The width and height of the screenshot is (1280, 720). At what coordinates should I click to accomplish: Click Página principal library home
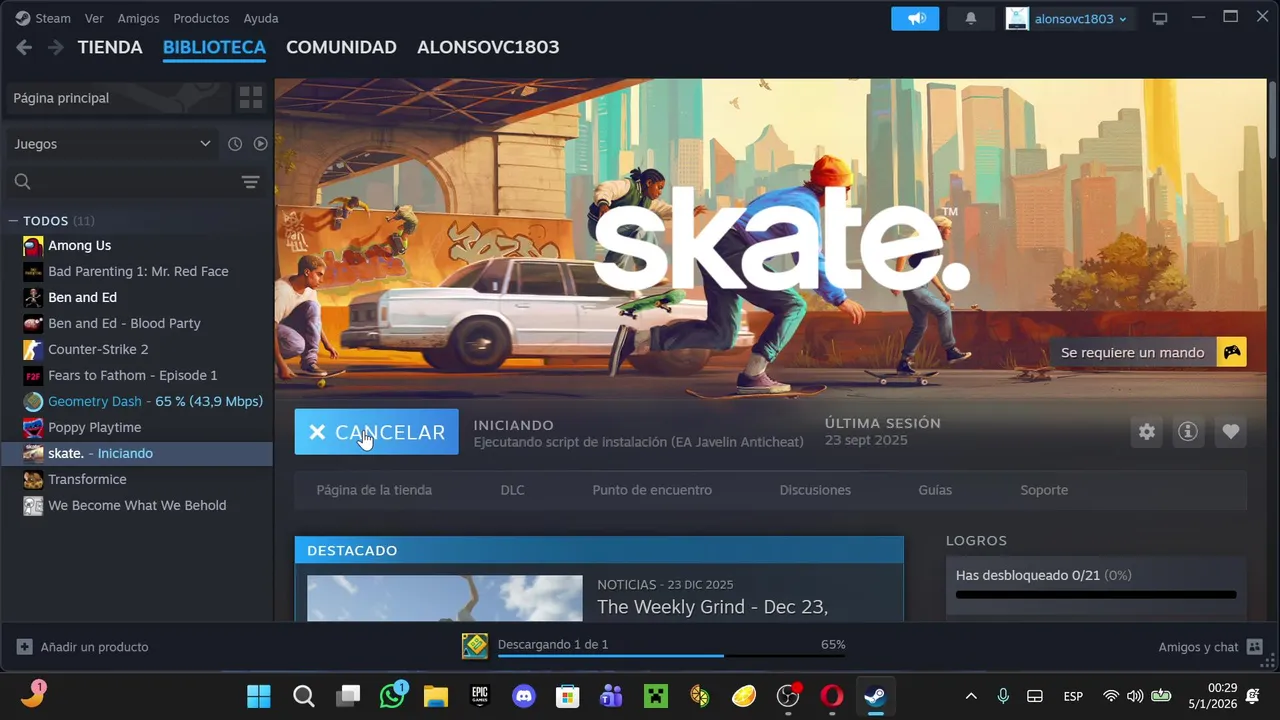point(117,98)
